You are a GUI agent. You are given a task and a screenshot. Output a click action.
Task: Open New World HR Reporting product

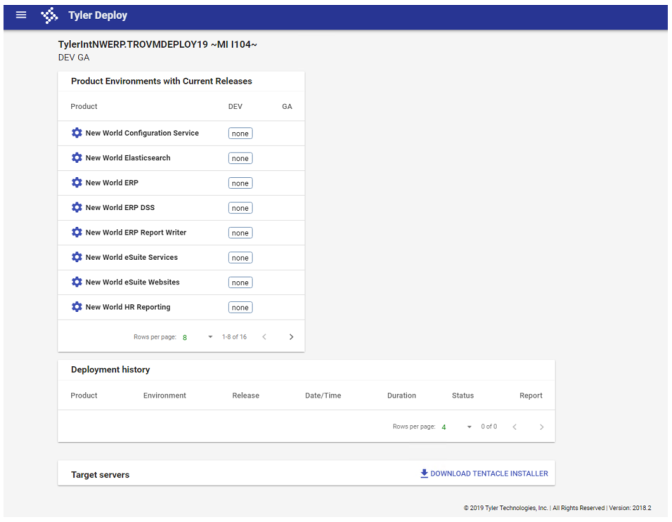click(128, 307)
